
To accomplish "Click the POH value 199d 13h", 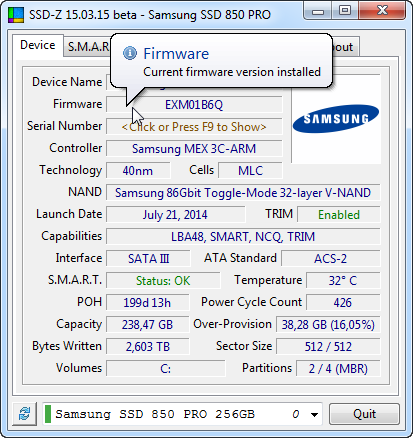I will point(148,303).
